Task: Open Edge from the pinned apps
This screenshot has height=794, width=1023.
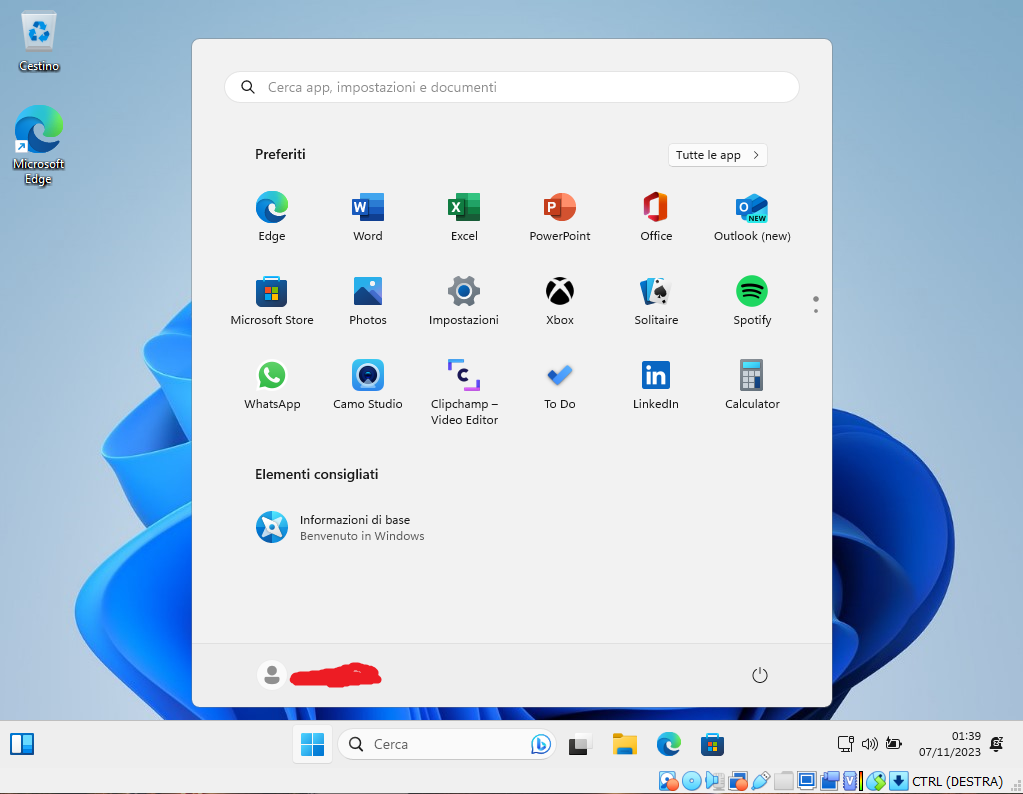Action: 271,217
